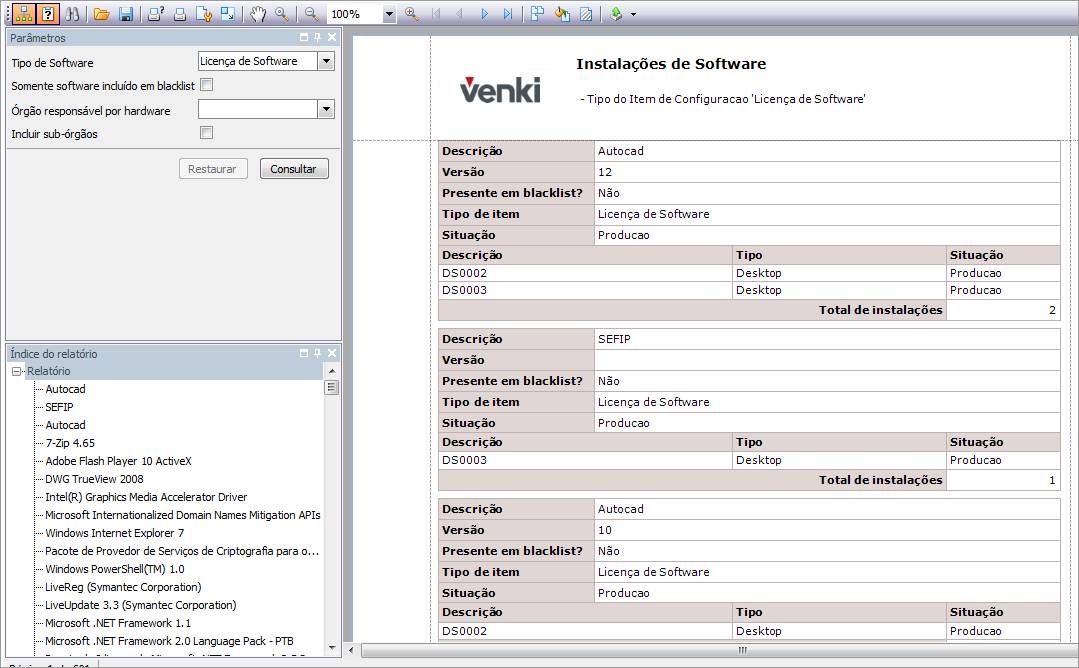The width and height of the screenshot is (1079, 668).
Task: Click the export document icon
Action: tap(616, 14)
